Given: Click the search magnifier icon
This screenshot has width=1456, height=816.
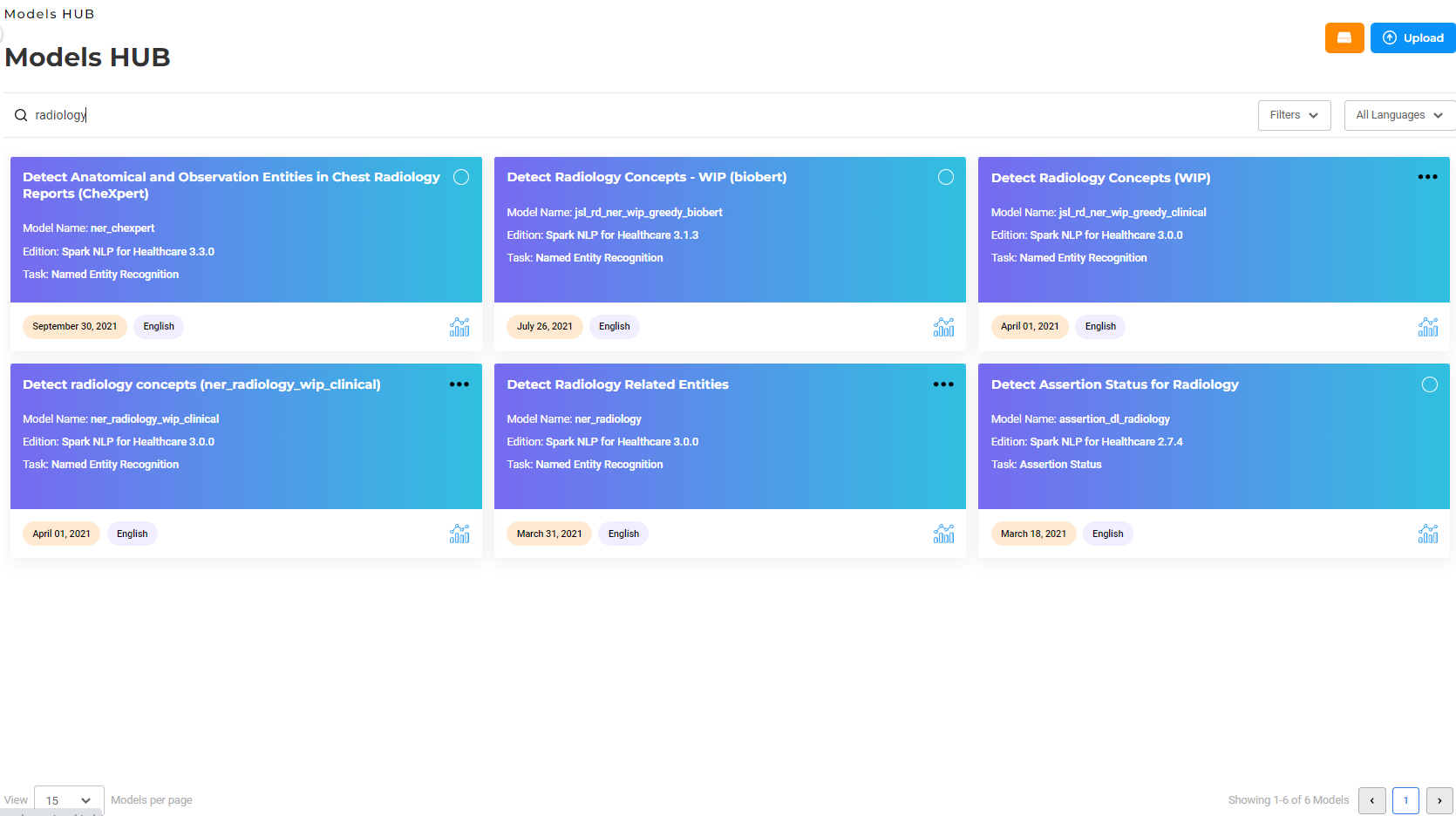Looking at the screenshot, I should [x=21, y=115].
